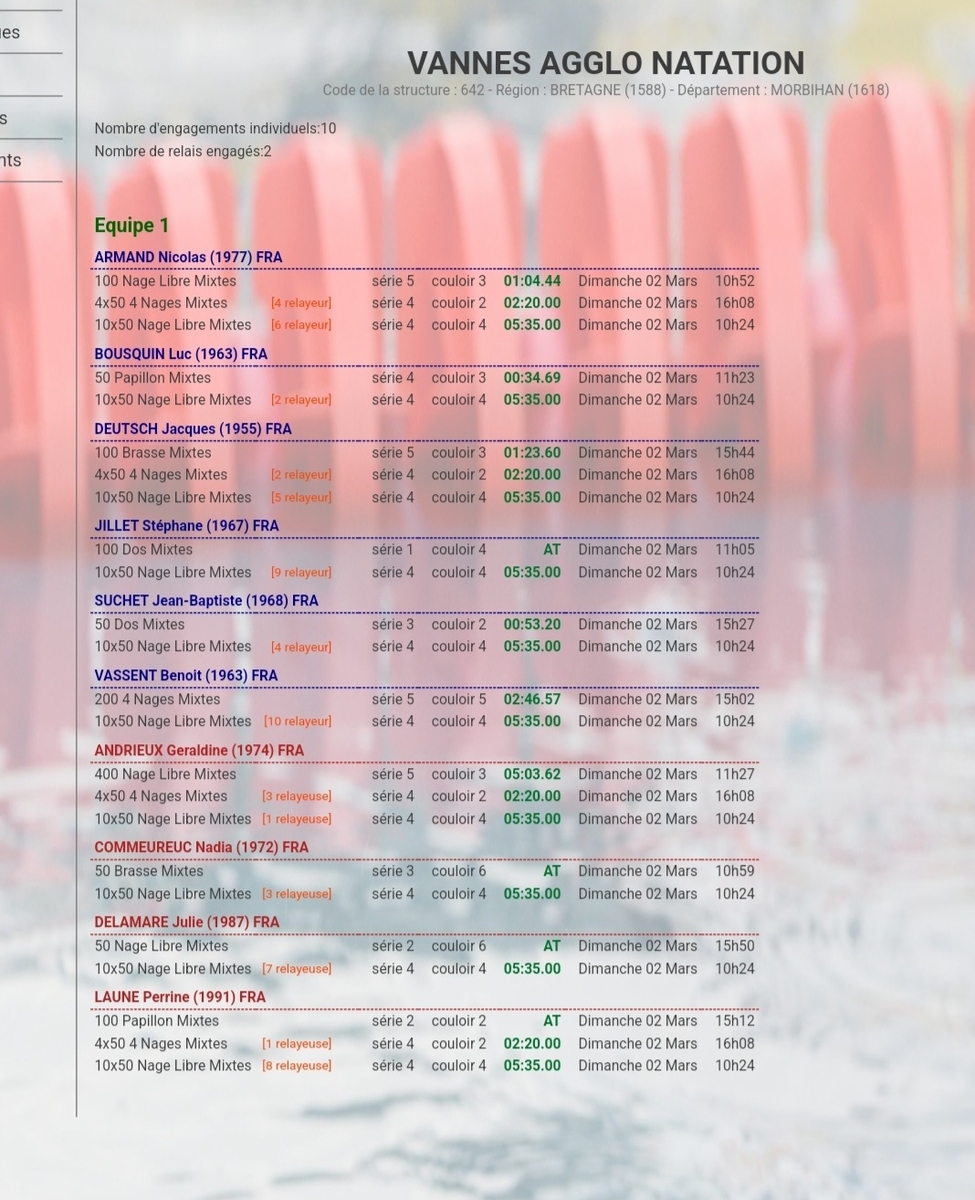Click the 200 4 Nages Mixtes event
The height and width of the screenshot is (1200, 975).
coord(157,699)
